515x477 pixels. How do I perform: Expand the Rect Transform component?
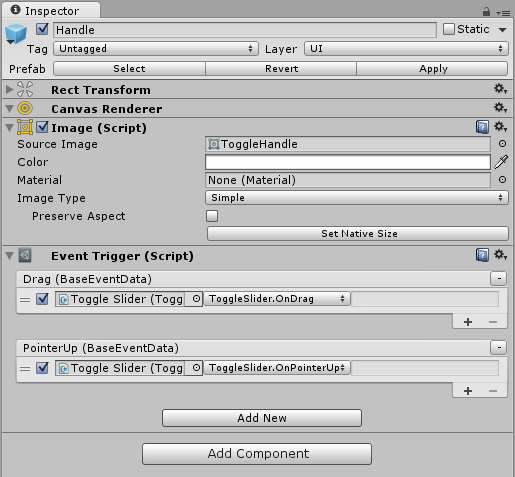(10, 89)
